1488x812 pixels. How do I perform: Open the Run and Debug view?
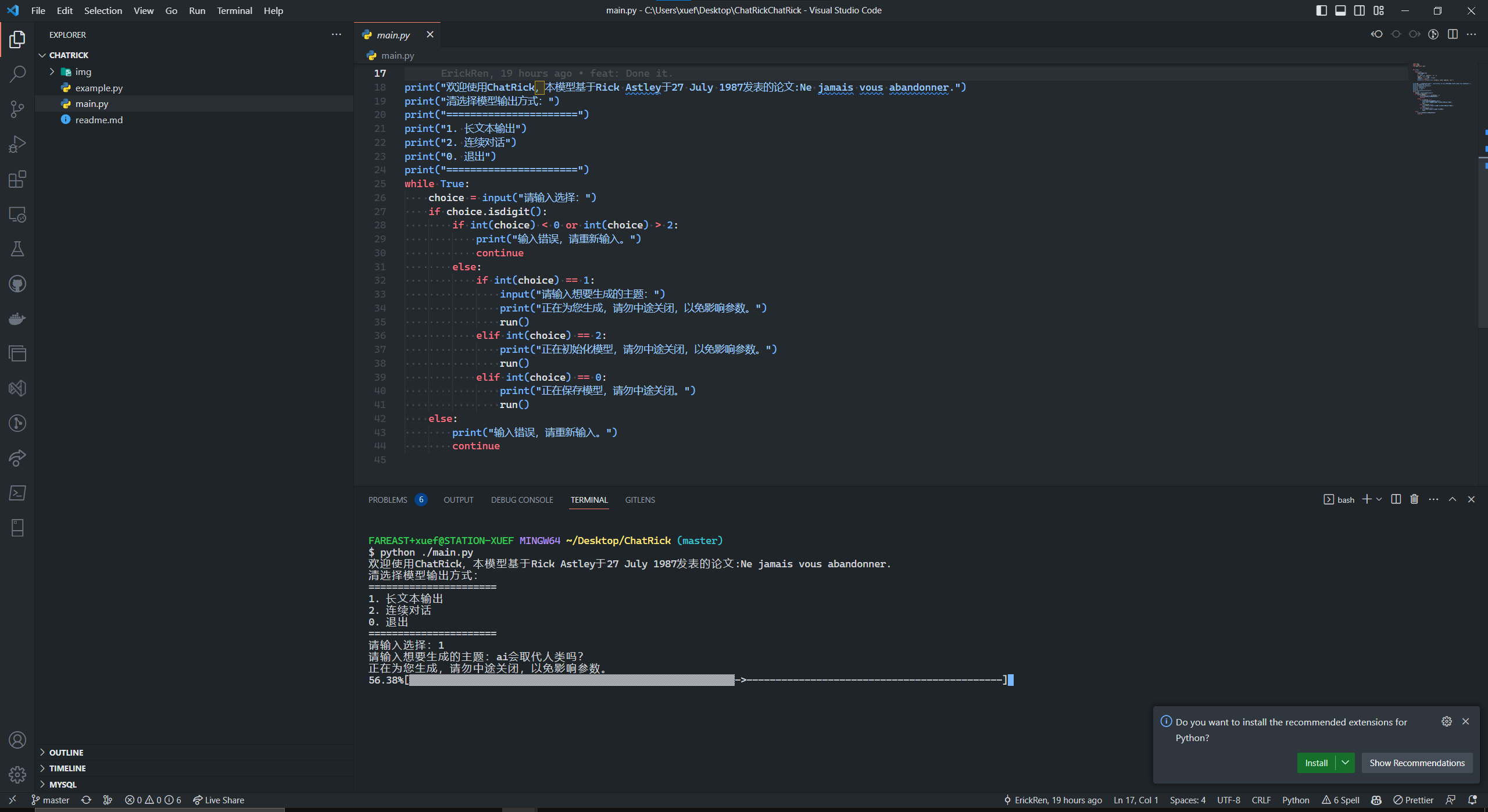pyautogui.click(x=17, y=144)
